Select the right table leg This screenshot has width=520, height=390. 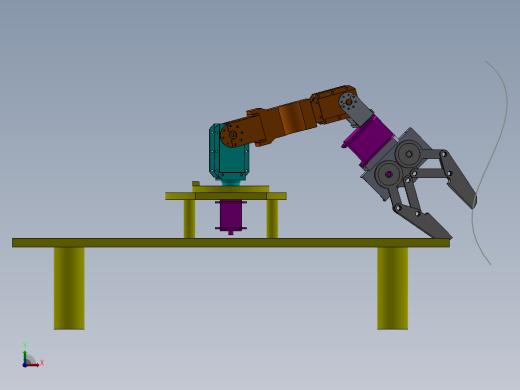[x=392, y=288]
